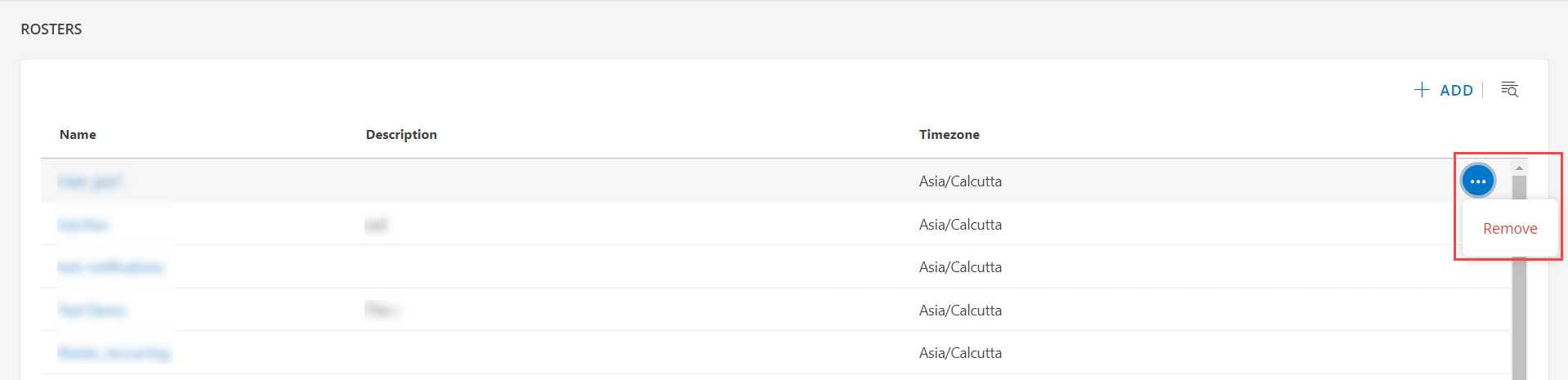Click the gray vertical scrollbar thumb
Viewport: 1568px width, 380px height.
click(1519, 278)
